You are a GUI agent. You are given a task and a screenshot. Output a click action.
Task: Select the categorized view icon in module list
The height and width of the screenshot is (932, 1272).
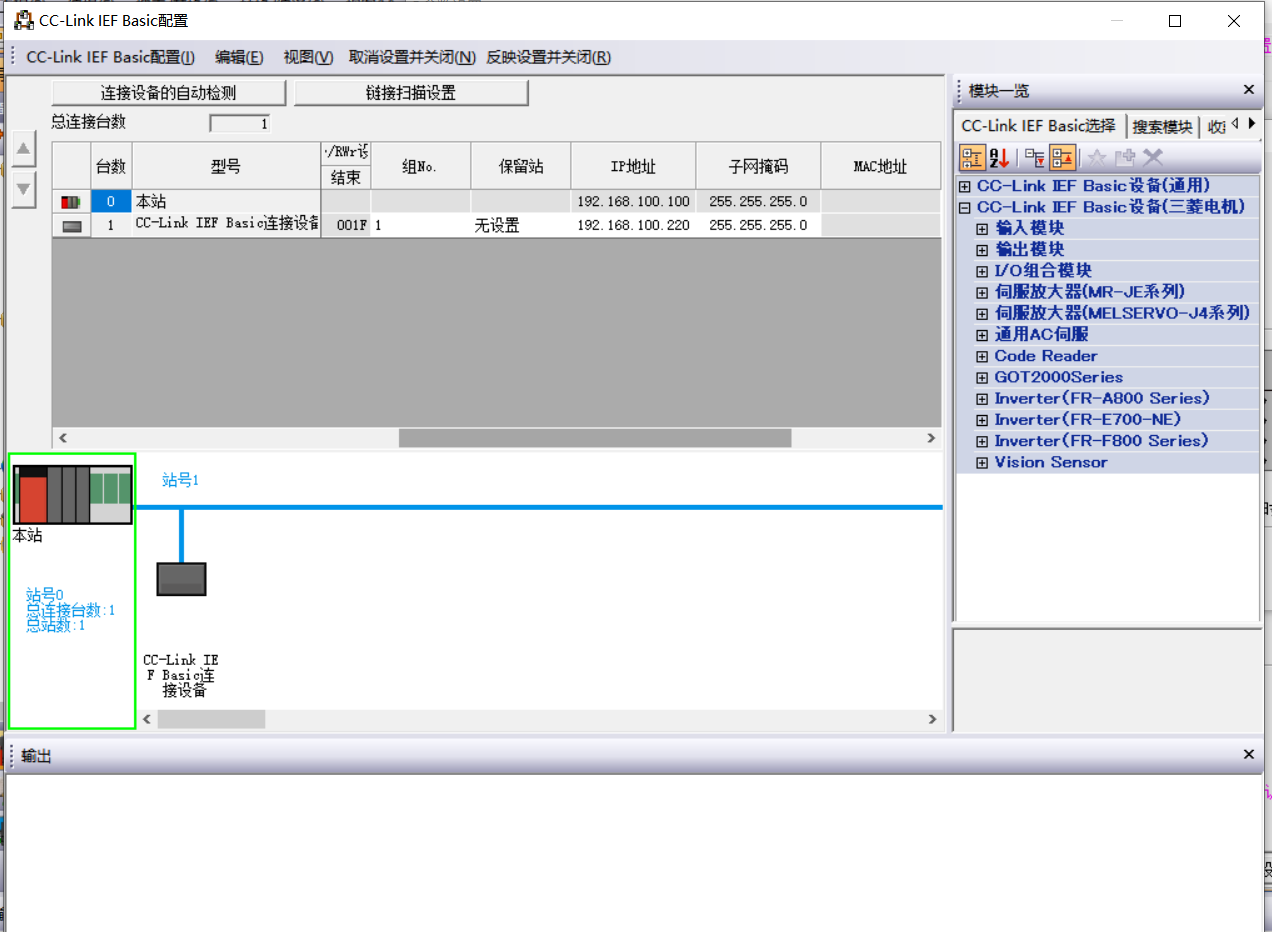972,157
